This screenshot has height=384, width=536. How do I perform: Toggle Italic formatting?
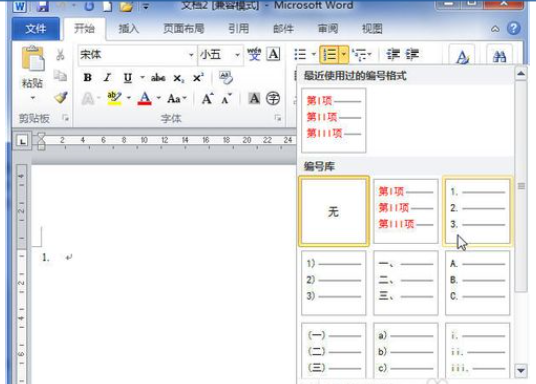107,78
